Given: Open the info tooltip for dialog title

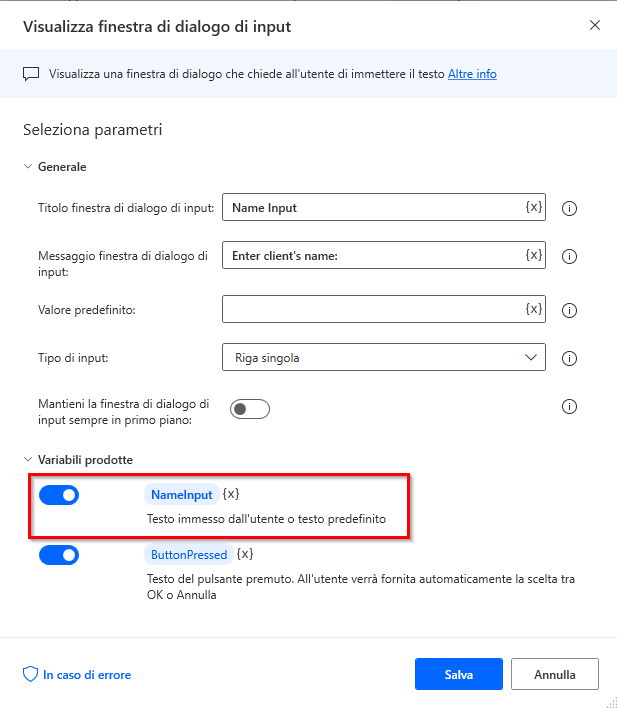Looking at the screenshot, I should 570,208.
